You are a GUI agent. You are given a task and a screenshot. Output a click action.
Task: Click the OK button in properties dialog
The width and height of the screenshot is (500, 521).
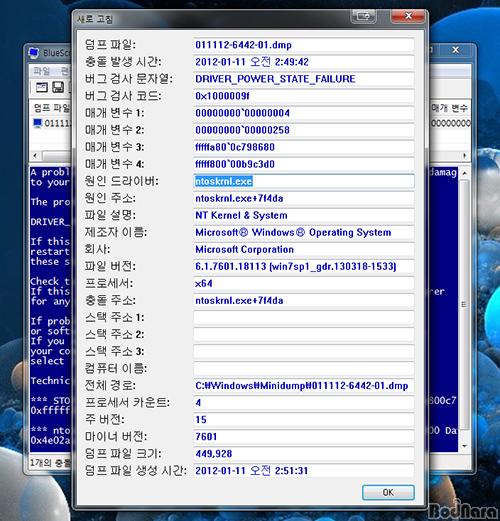click(388, 492)
